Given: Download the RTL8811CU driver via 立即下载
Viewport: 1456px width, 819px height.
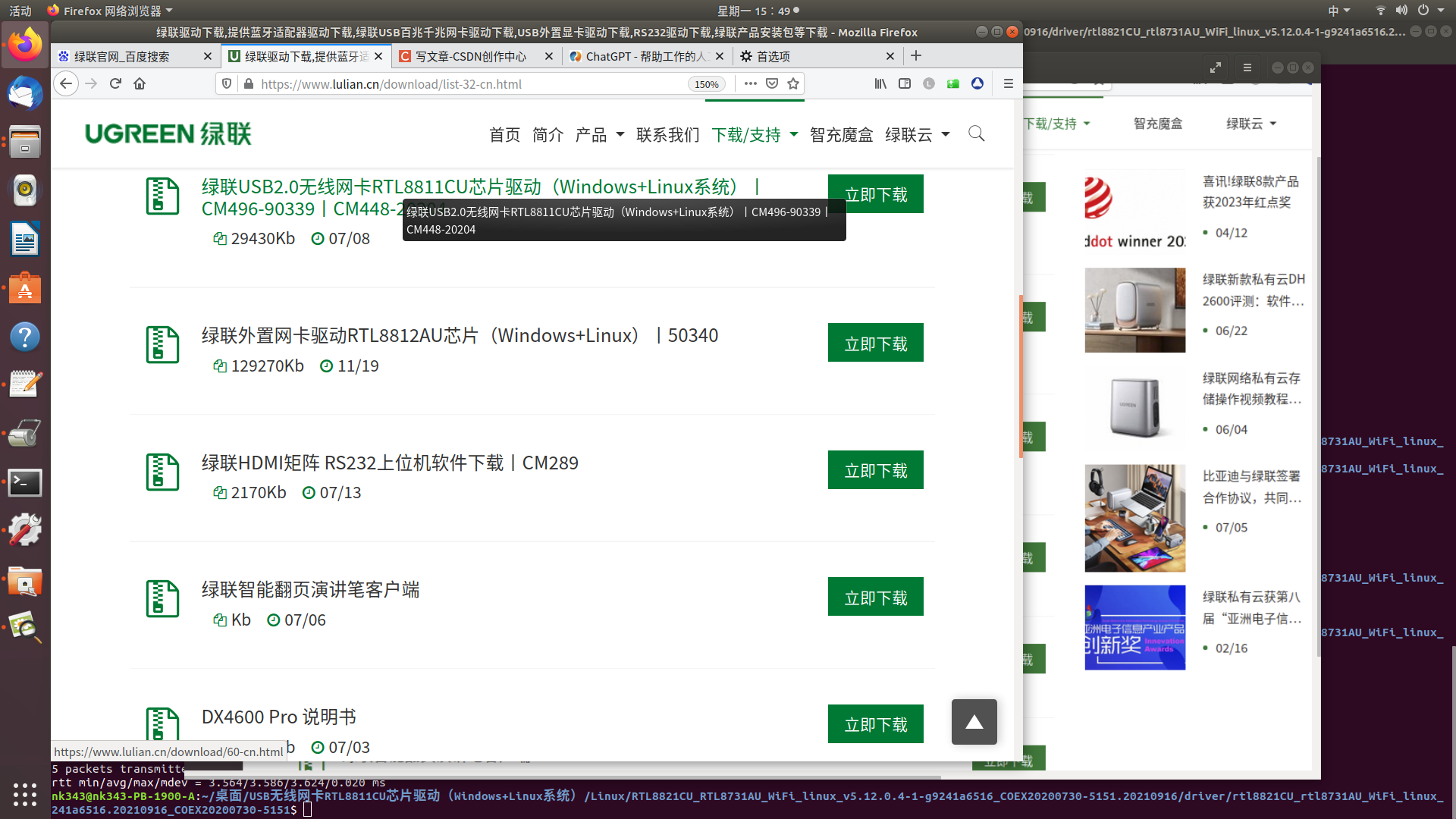Looking at the screenshot, I should pos(876,194).
